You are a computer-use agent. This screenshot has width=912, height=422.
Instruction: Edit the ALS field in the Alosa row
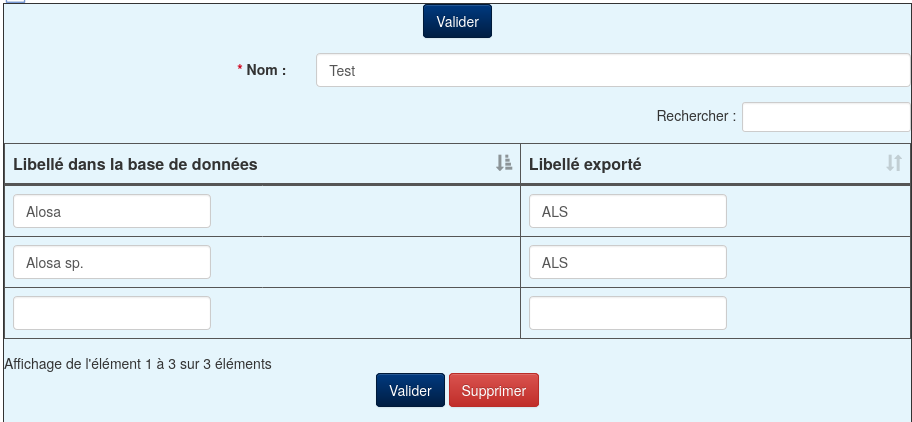pyautogui.click(x=628, y=211)
